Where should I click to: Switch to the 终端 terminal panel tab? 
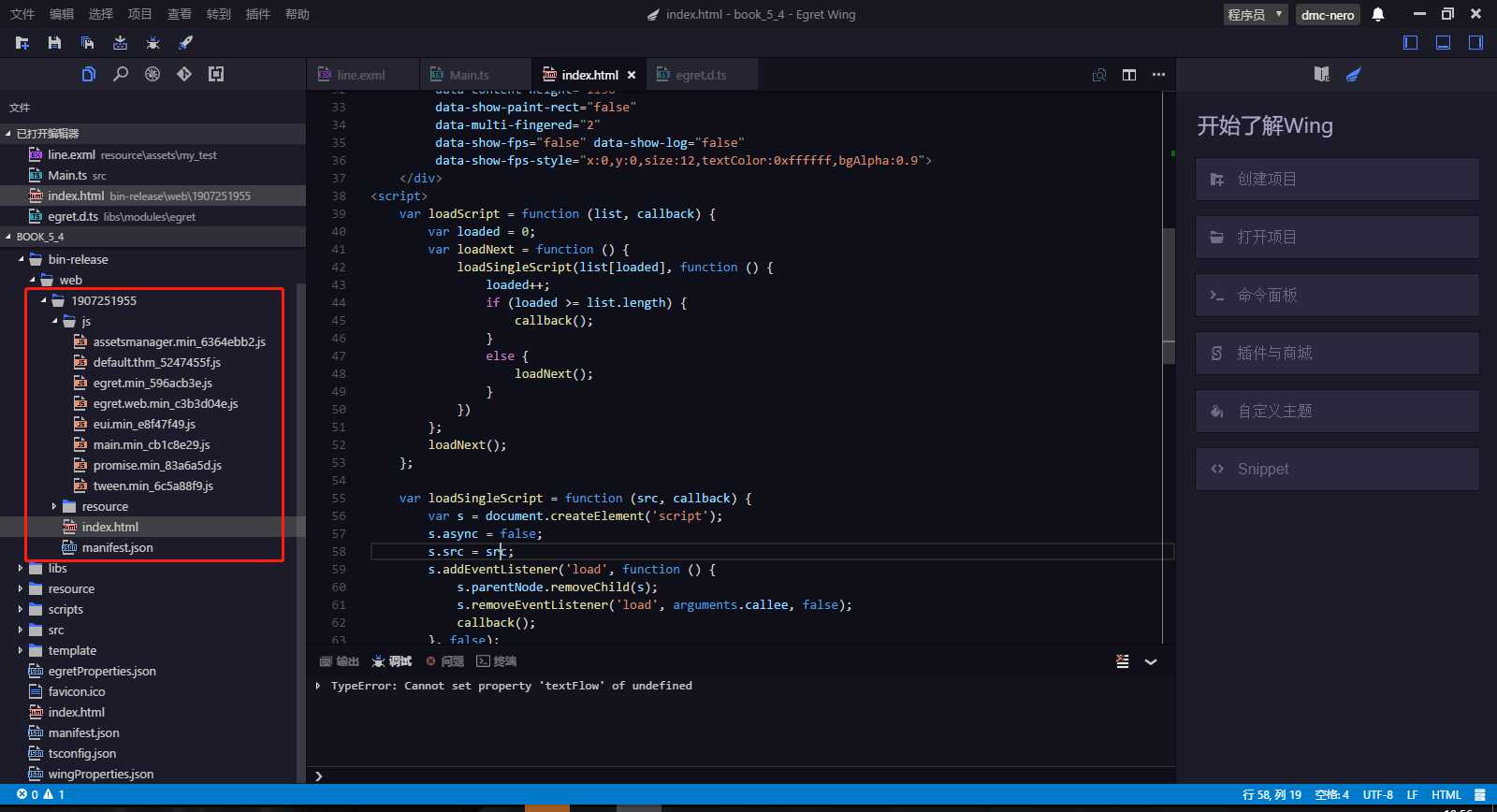tap(497, 661)
